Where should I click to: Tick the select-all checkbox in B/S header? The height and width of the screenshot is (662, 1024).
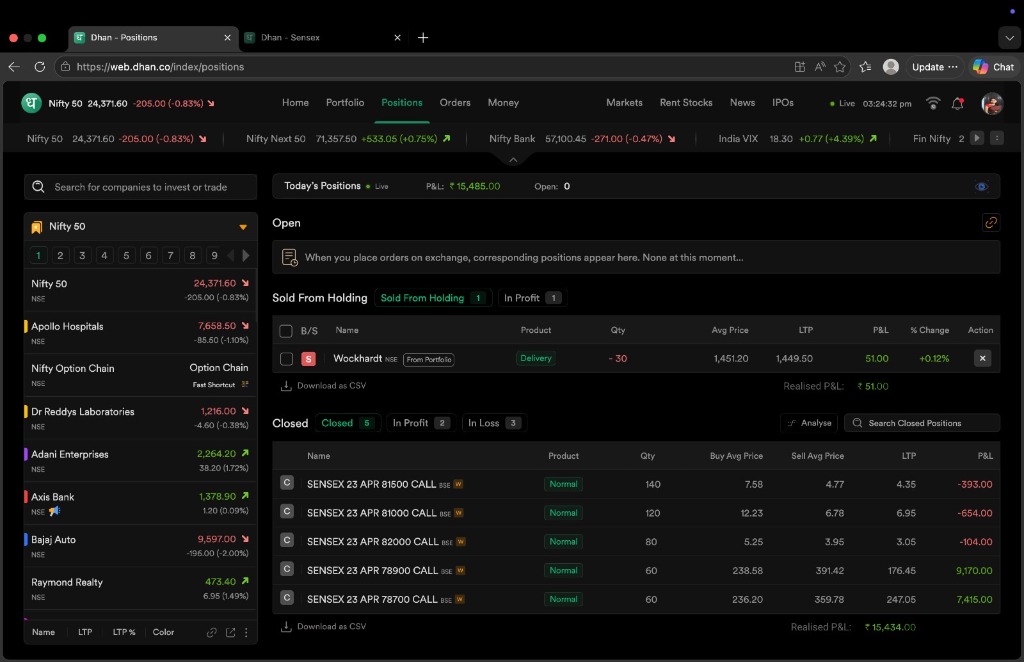286,331
